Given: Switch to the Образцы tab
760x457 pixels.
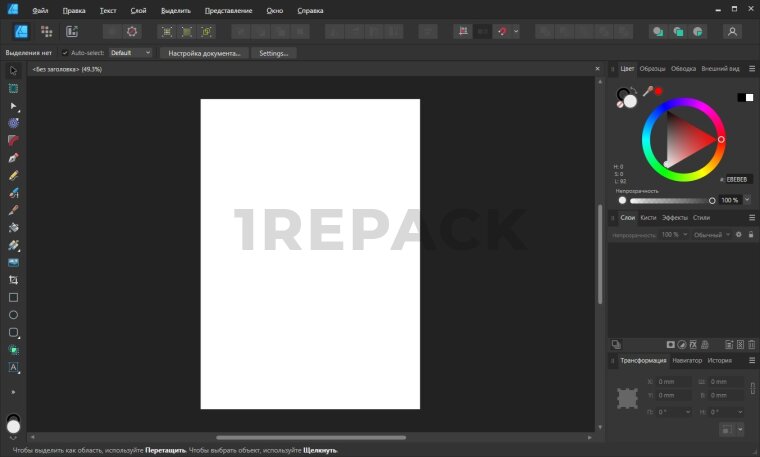Looking at the screenshot, I should pos(652,69).
